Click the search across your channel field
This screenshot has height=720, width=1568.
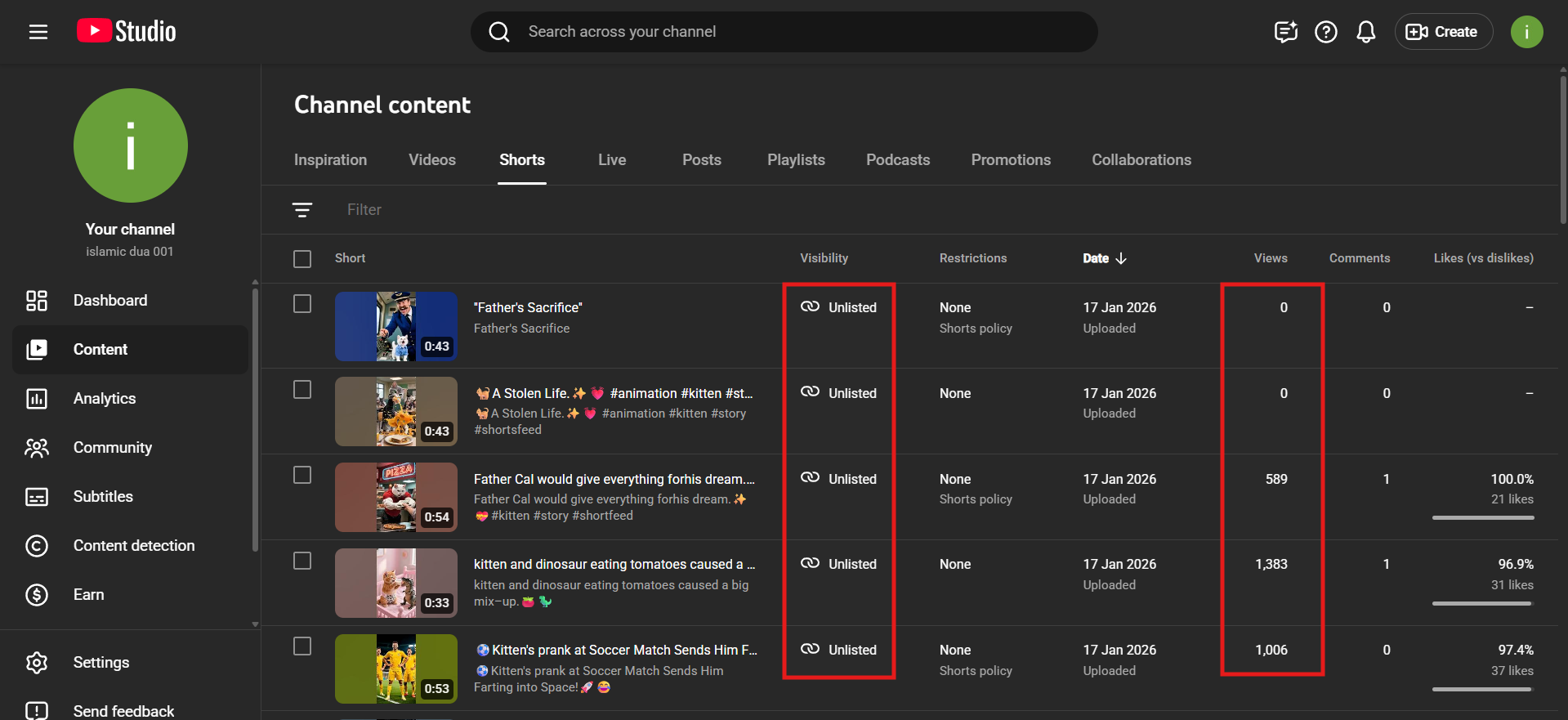[x=784, y=32]
